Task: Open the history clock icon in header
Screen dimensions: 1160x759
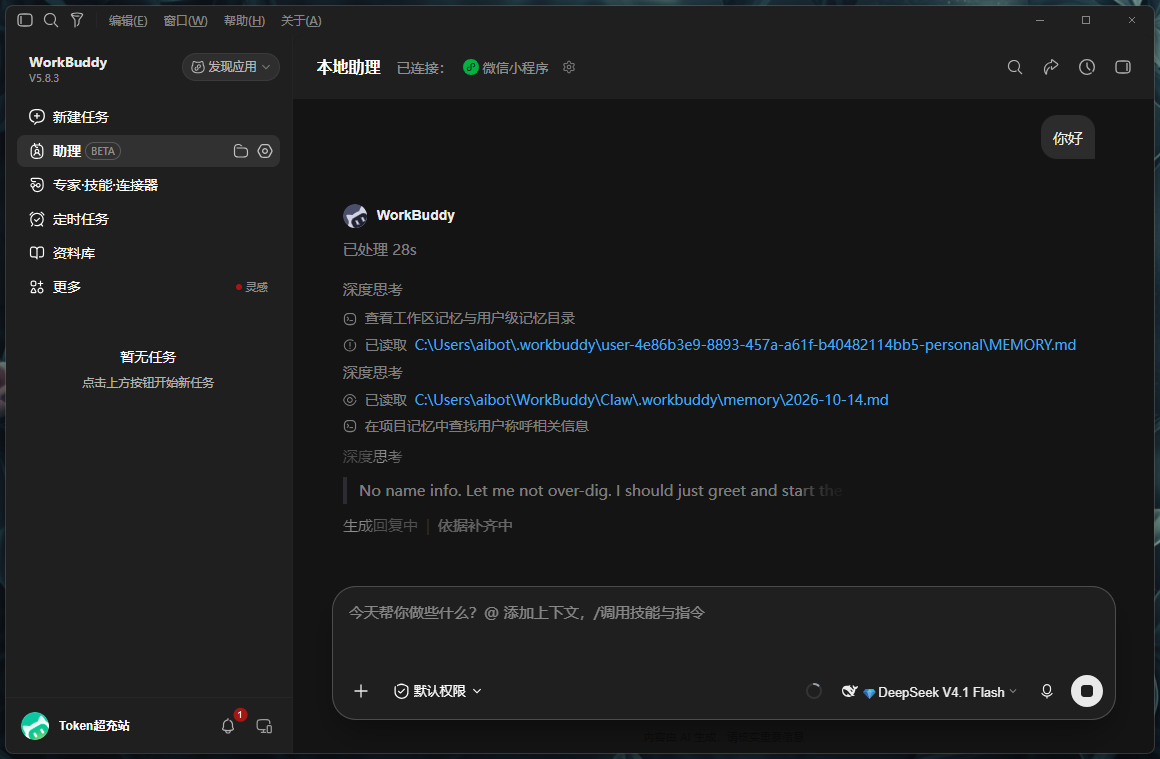Action: 1087,67
